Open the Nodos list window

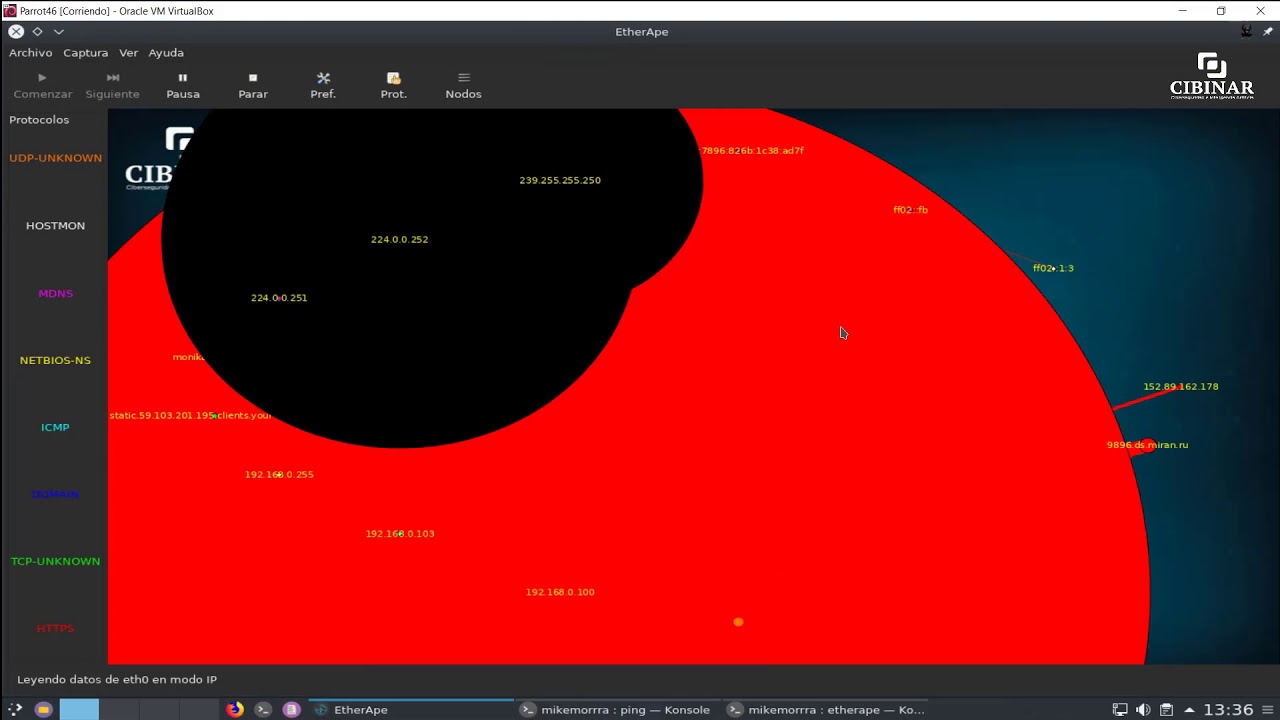[x=463, y=86]
